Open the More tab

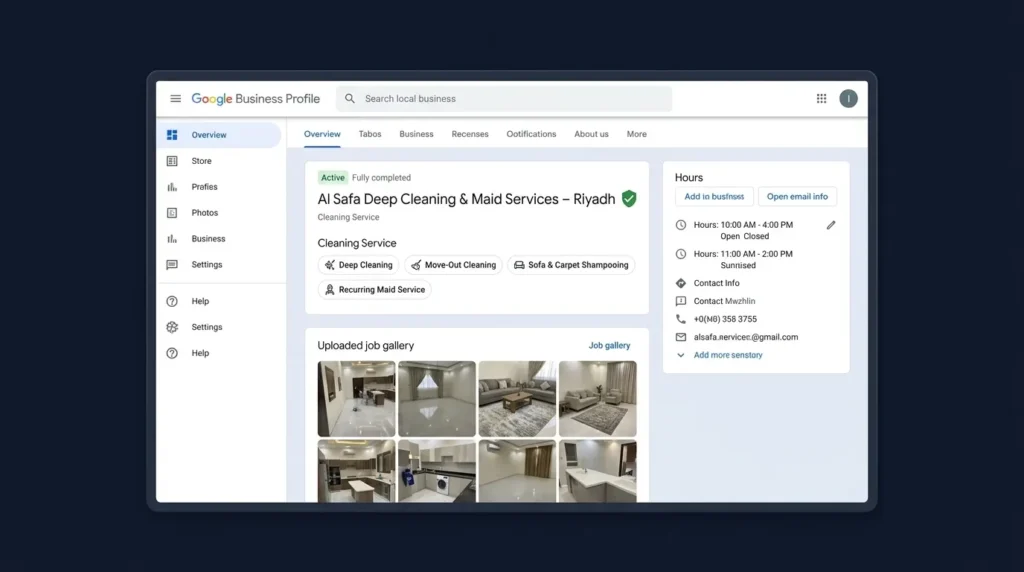637,134
